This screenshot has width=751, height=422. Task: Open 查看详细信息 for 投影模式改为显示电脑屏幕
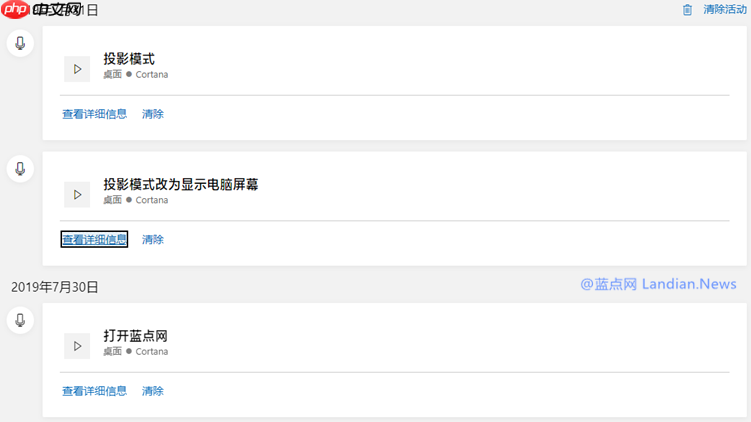[x=94, y=240]
